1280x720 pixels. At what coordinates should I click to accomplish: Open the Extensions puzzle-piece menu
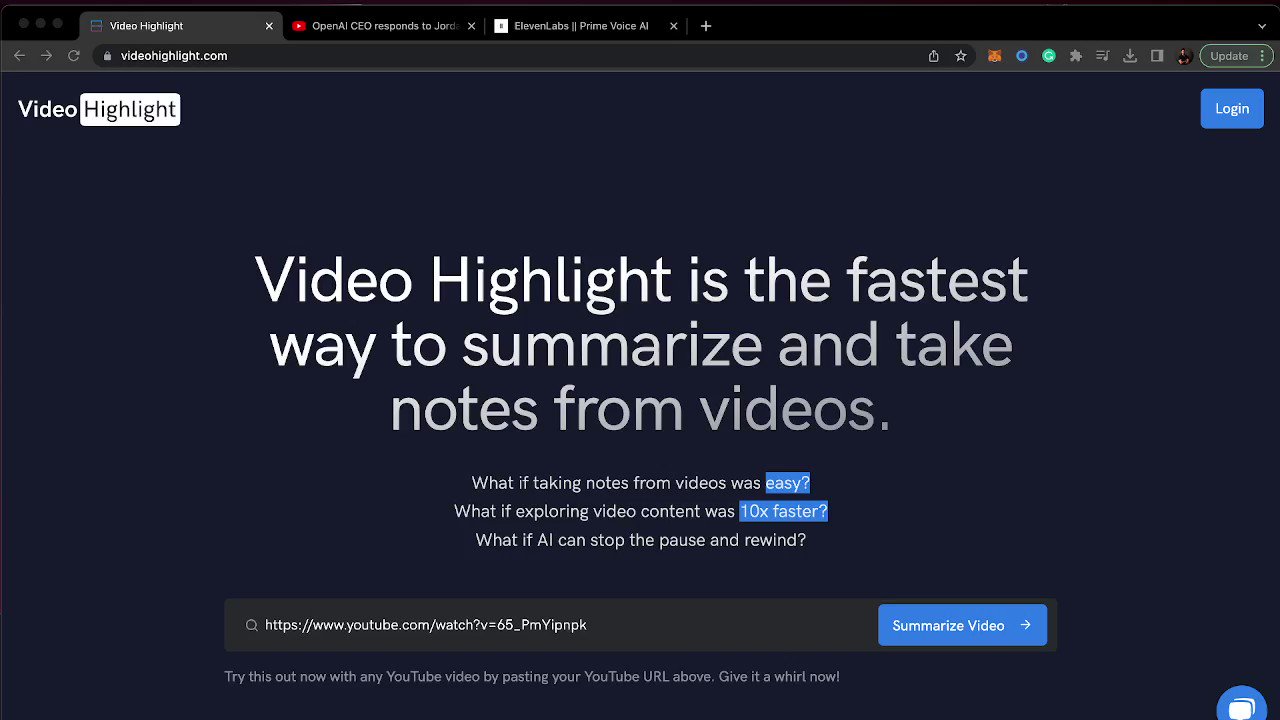coord(1076,56)
